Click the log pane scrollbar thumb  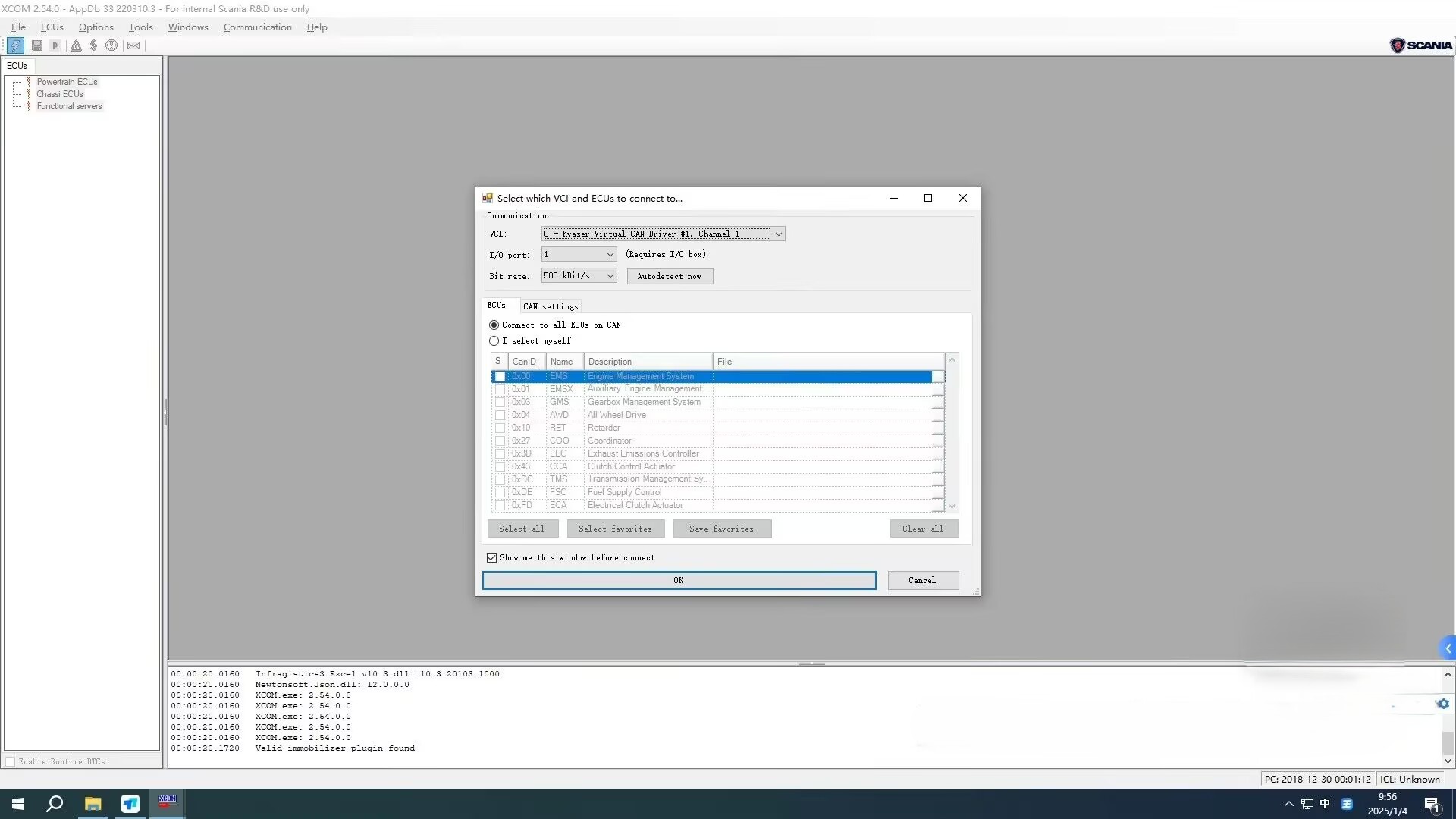coord(1448,742)
